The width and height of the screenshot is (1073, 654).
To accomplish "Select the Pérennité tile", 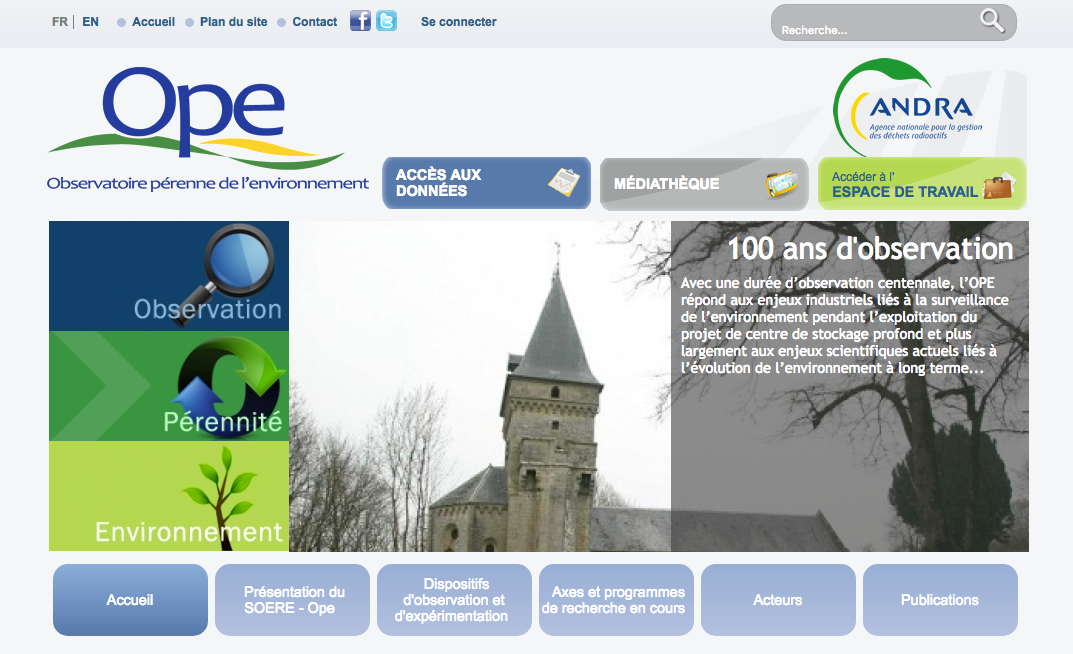I will [x=169, y=387].
